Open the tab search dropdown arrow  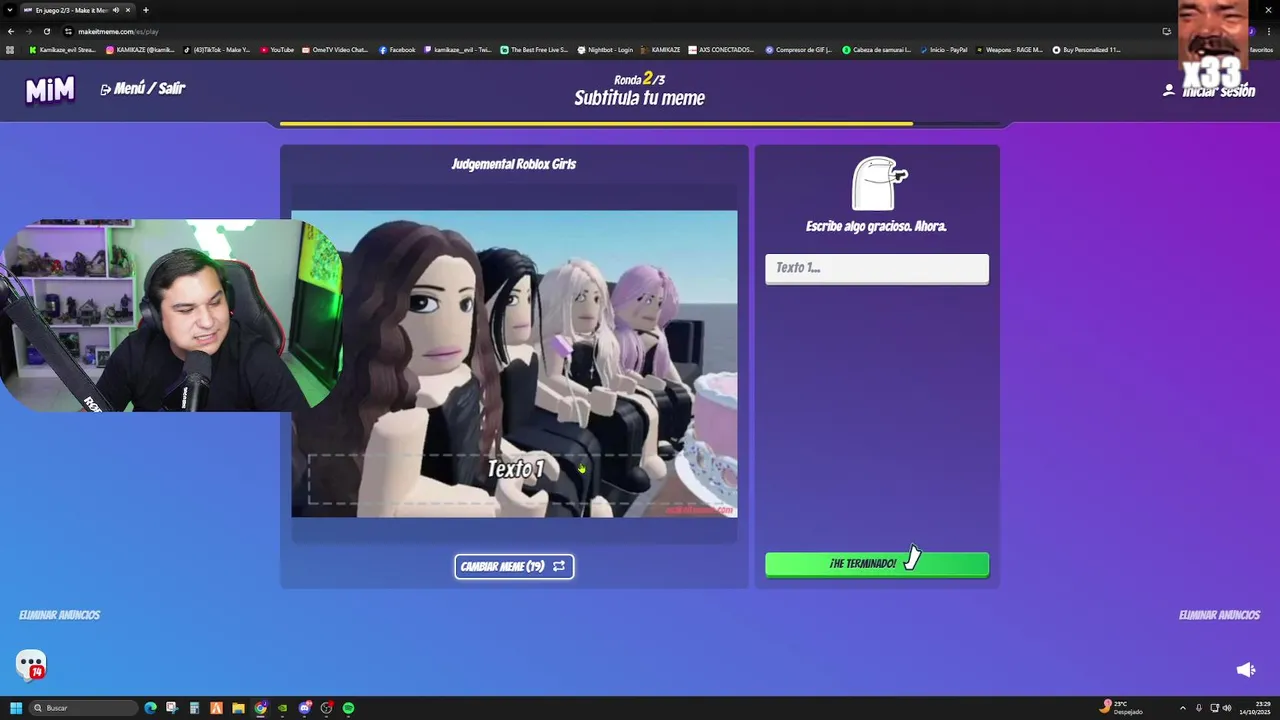10,10
